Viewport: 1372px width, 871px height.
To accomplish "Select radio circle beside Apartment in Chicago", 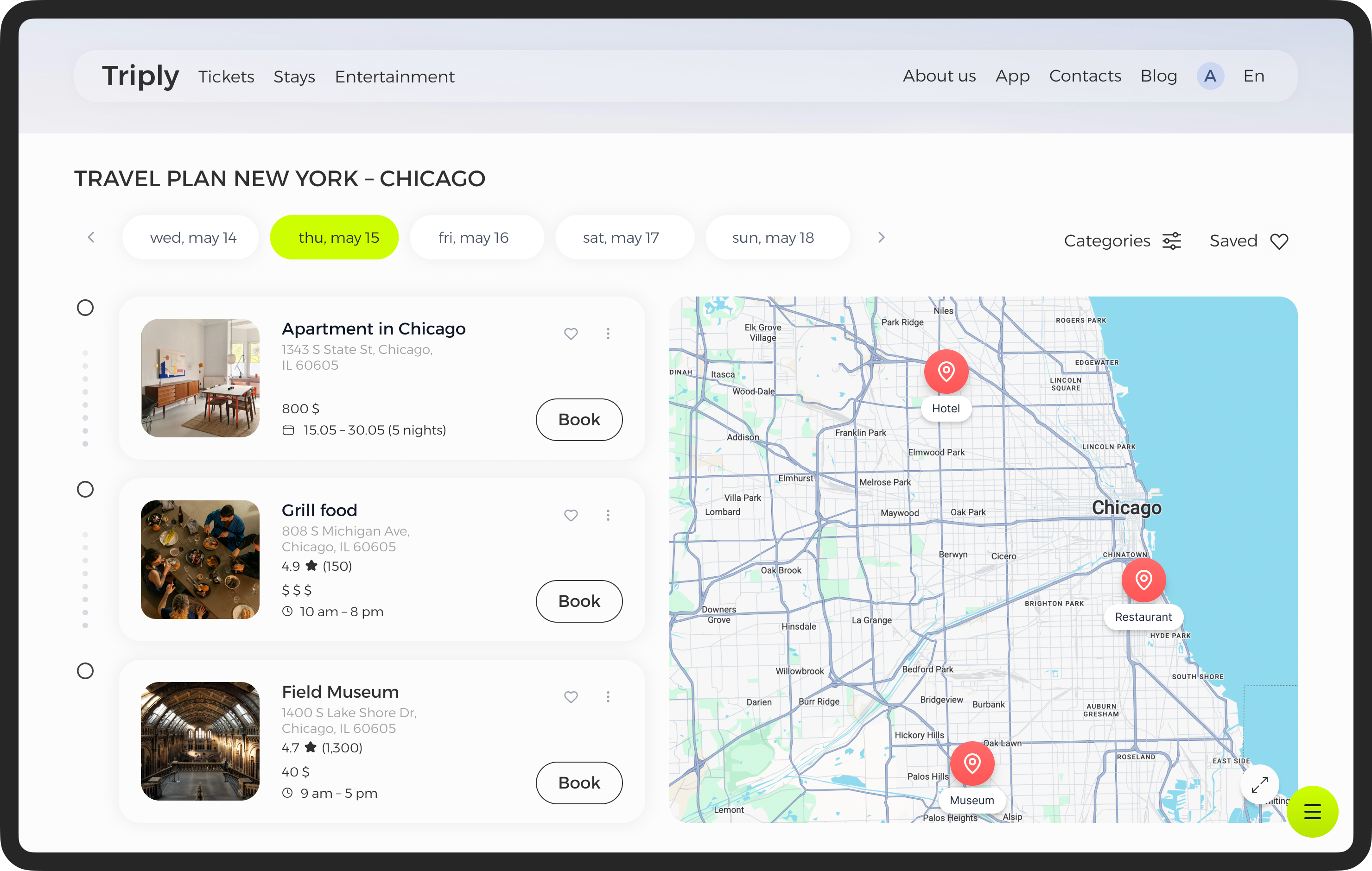I will pyautogui.click(x=85, y=308).
